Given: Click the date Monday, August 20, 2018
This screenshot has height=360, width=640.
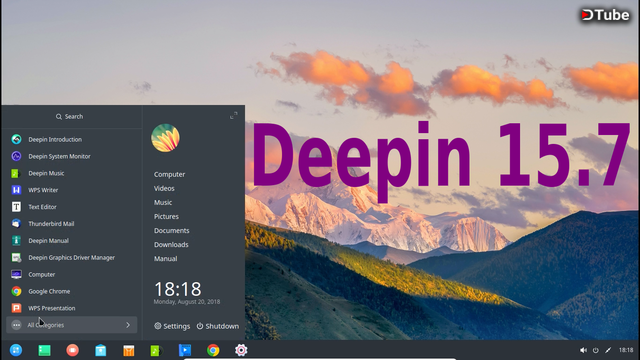Looking at the screenshot, I should [x=187, y=302].
